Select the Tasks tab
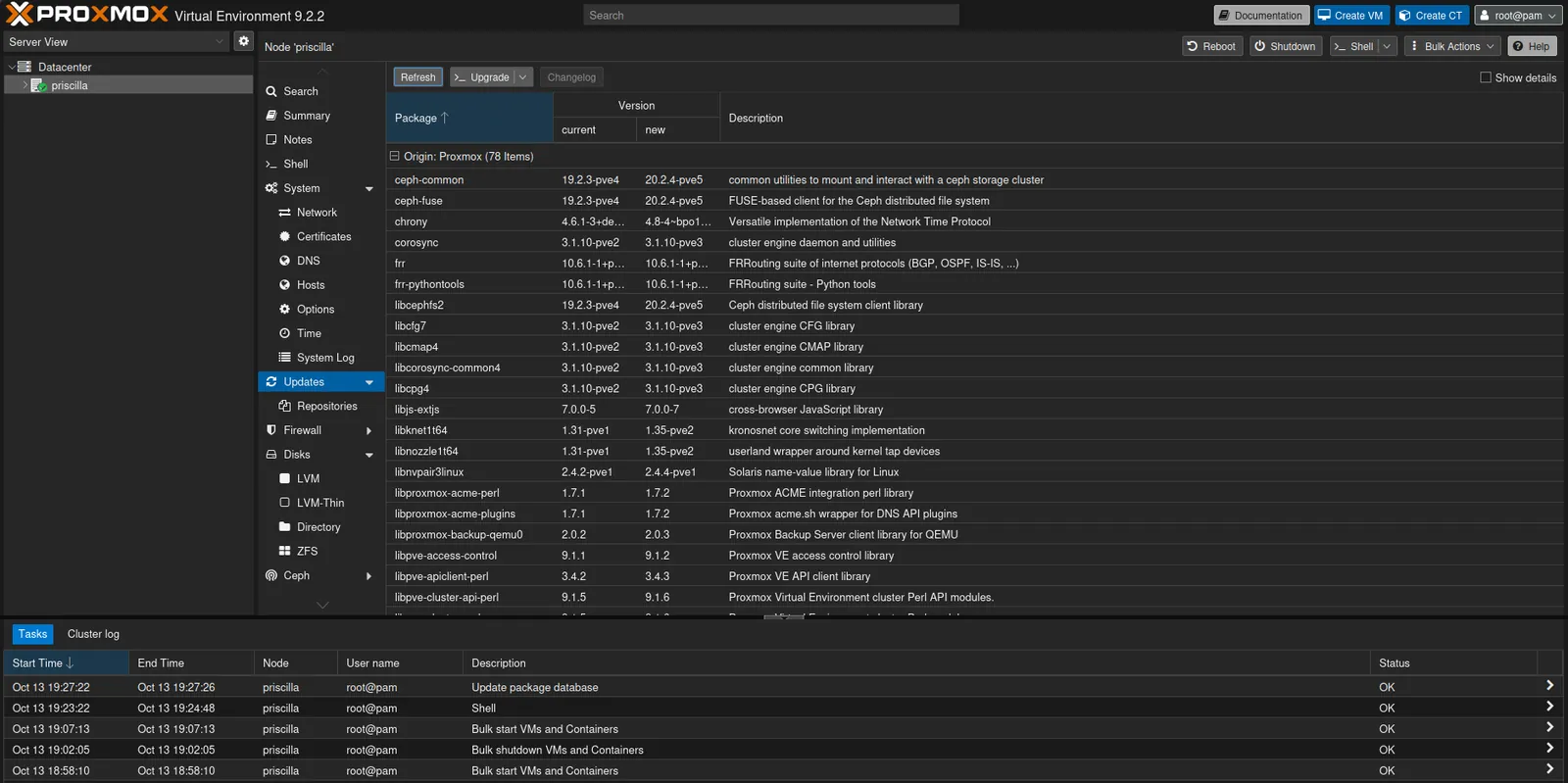Image resolution: width=1568 pixels, height=783 pixels. (x=32, y=634)
